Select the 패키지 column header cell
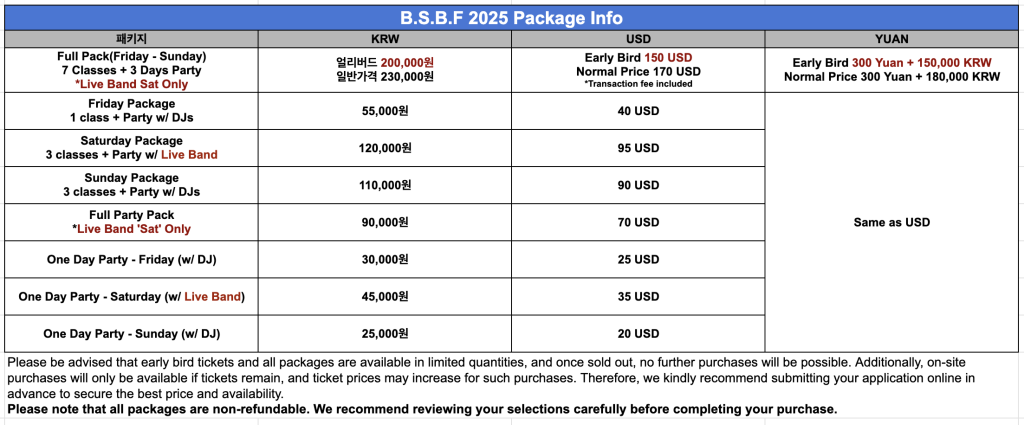Viewport: 1024px width, 425px height. coord(131,38)
